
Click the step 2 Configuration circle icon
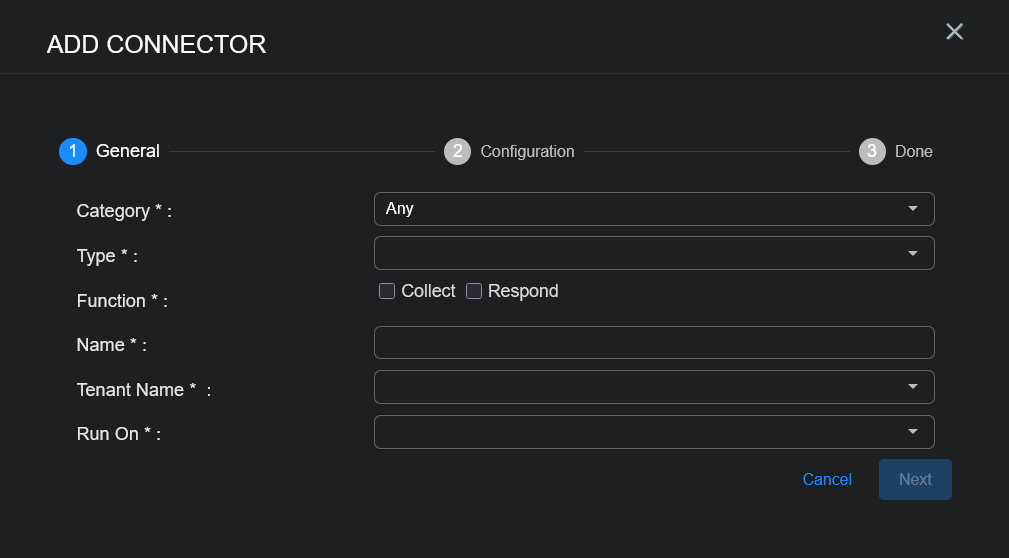[x=457, y=151]
